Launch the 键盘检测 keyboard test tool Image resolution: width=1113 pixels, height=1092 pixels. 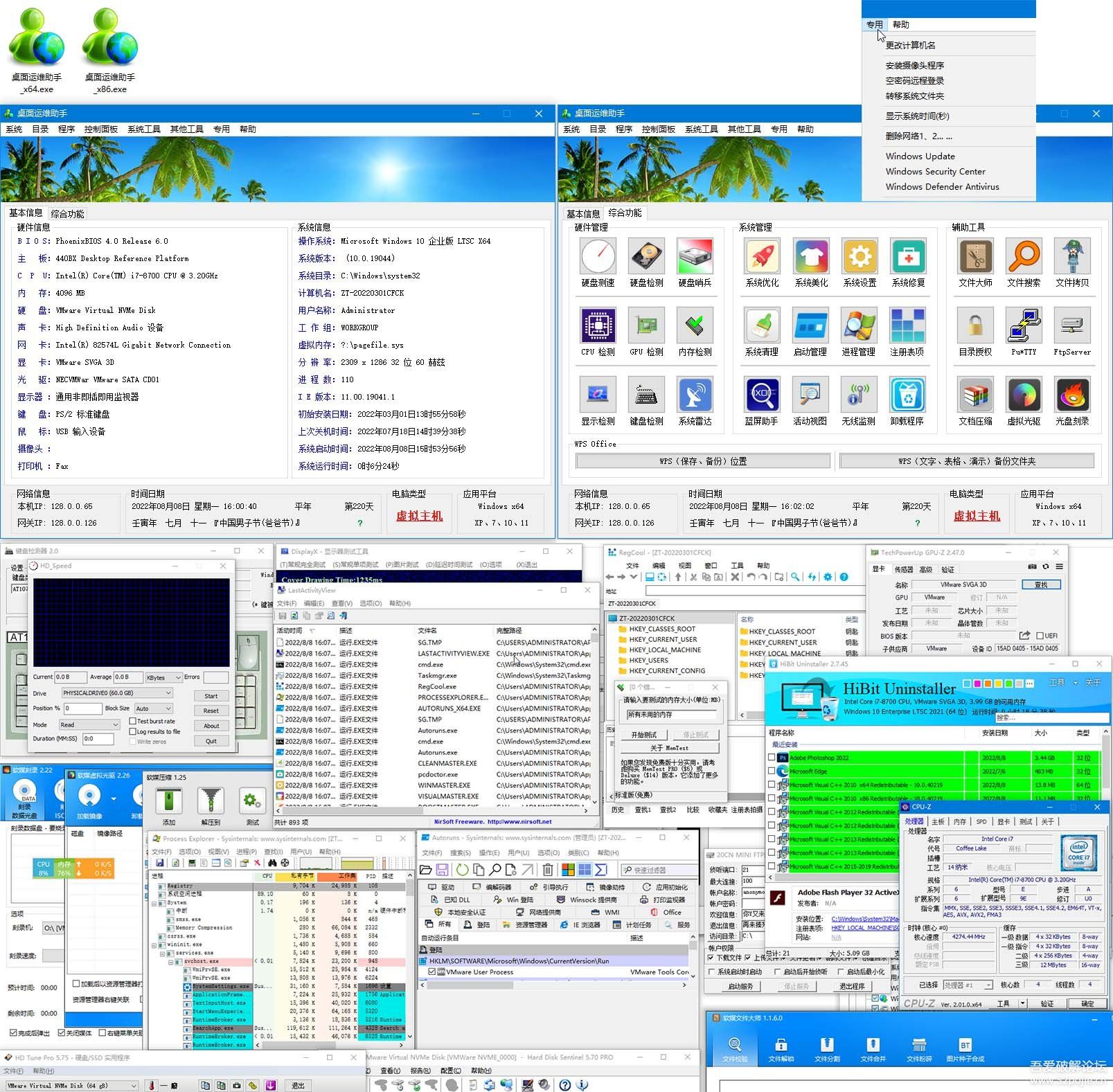646,395
